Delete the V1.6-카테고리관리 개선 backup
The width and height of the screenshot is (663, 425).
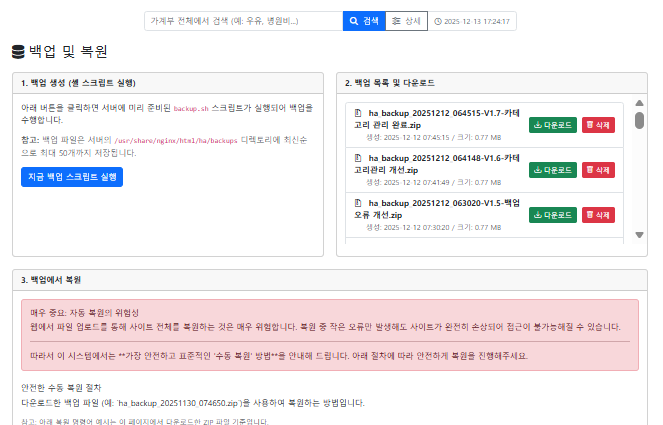[598, 170]
